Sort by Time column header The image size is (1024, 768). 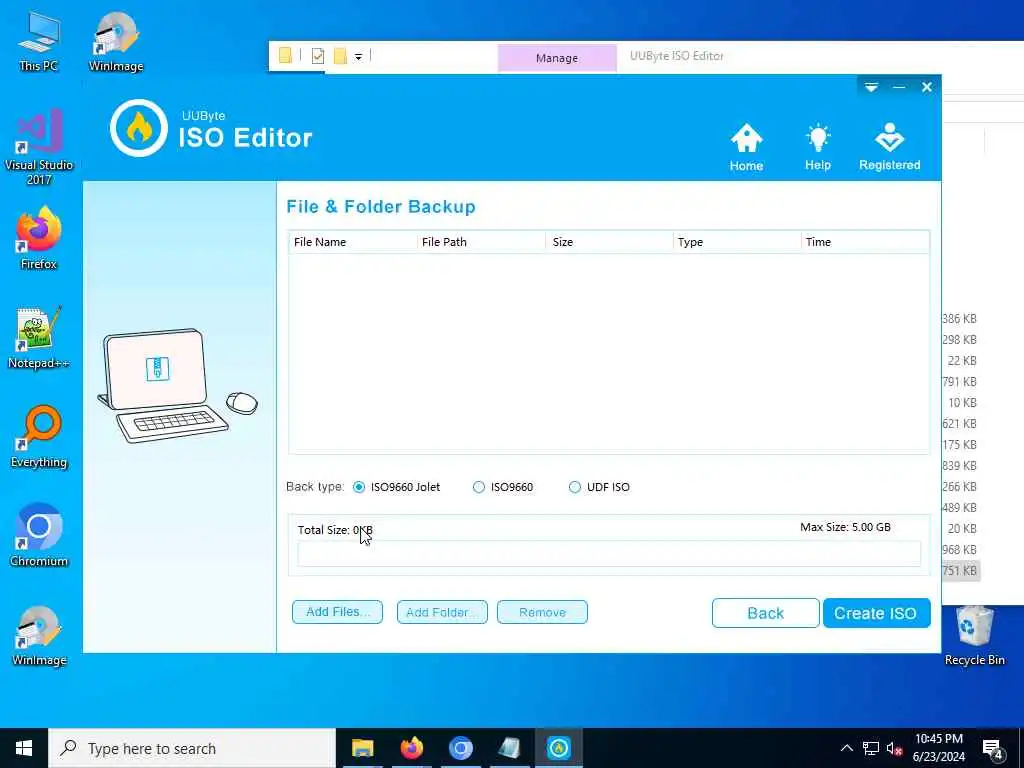point(865,242)
